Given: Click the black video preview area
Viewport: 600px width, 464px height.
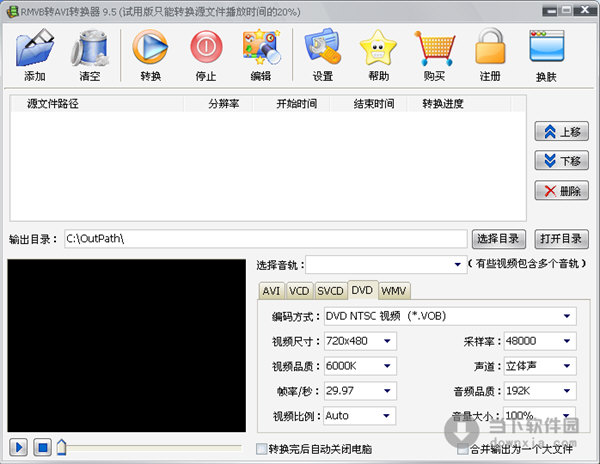Looking at the screenshot, I should pos(127,346).
